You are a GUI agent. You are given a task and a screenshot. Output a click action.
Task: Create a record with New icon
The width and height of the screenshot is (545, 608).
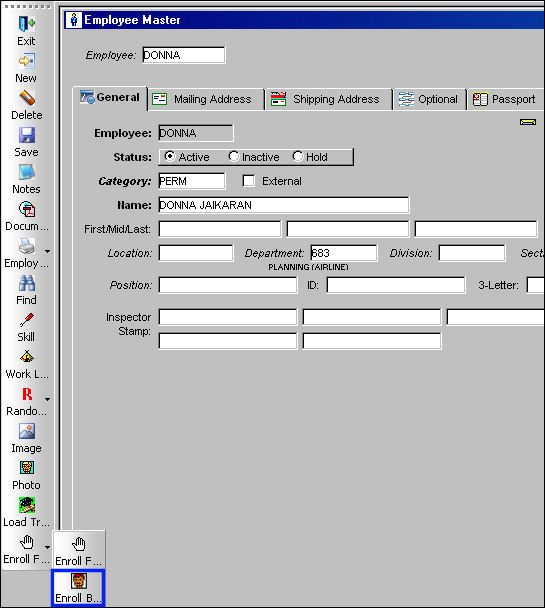pos(26,61)
